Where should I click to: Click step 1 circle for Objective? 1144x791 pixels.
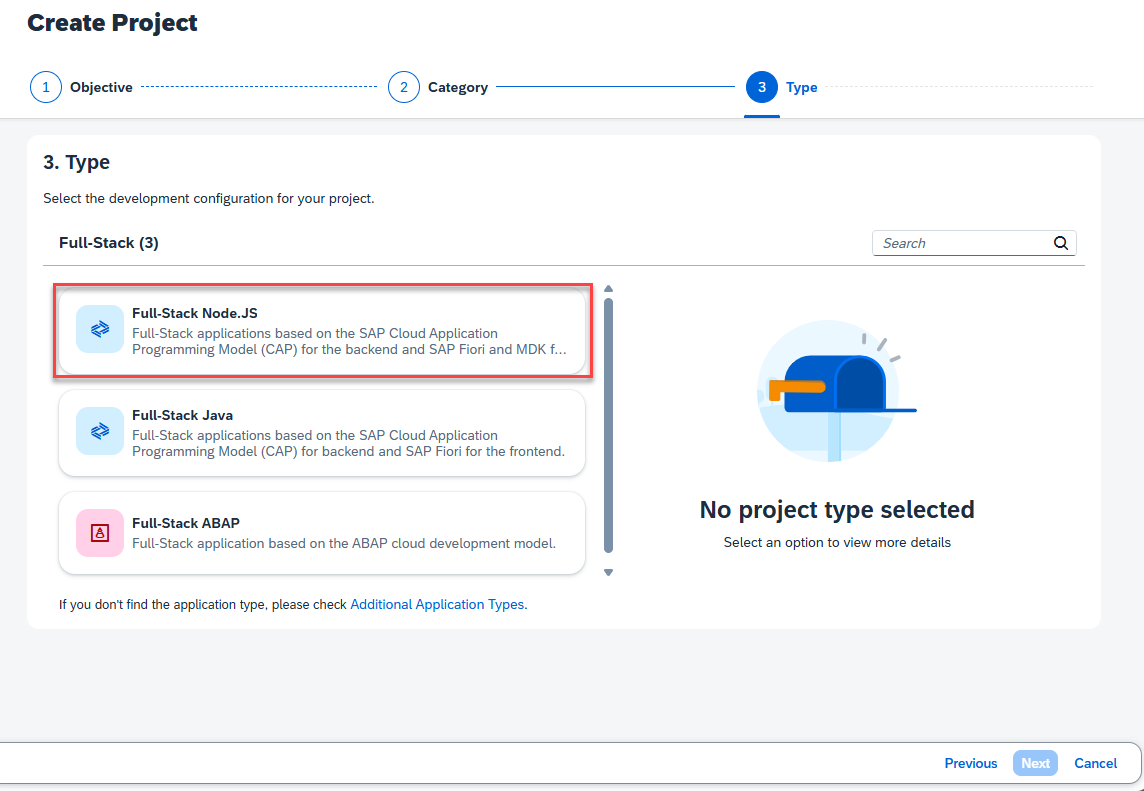point(46,87)
